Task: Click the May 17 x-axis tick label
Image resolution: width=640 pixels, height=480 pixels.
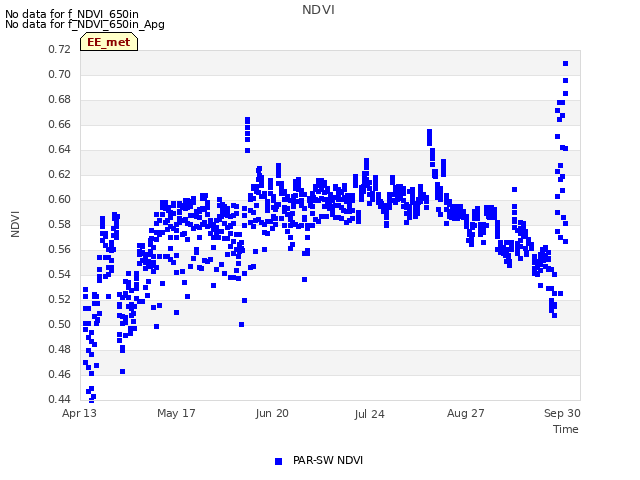Action: coord(176,413)
